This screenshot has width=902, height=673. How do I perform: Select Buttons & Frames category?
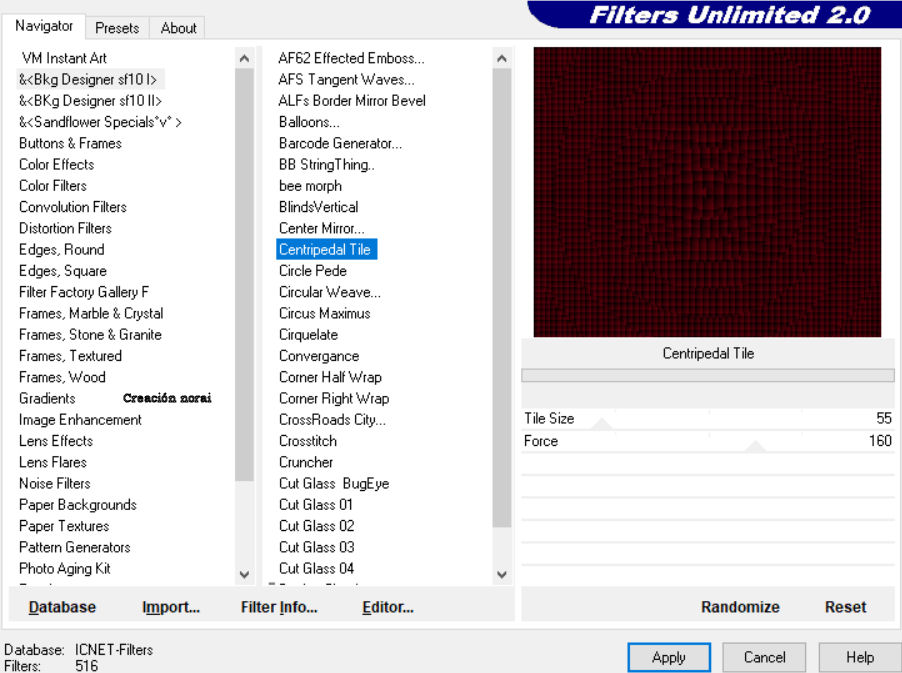tap(70, 143)
